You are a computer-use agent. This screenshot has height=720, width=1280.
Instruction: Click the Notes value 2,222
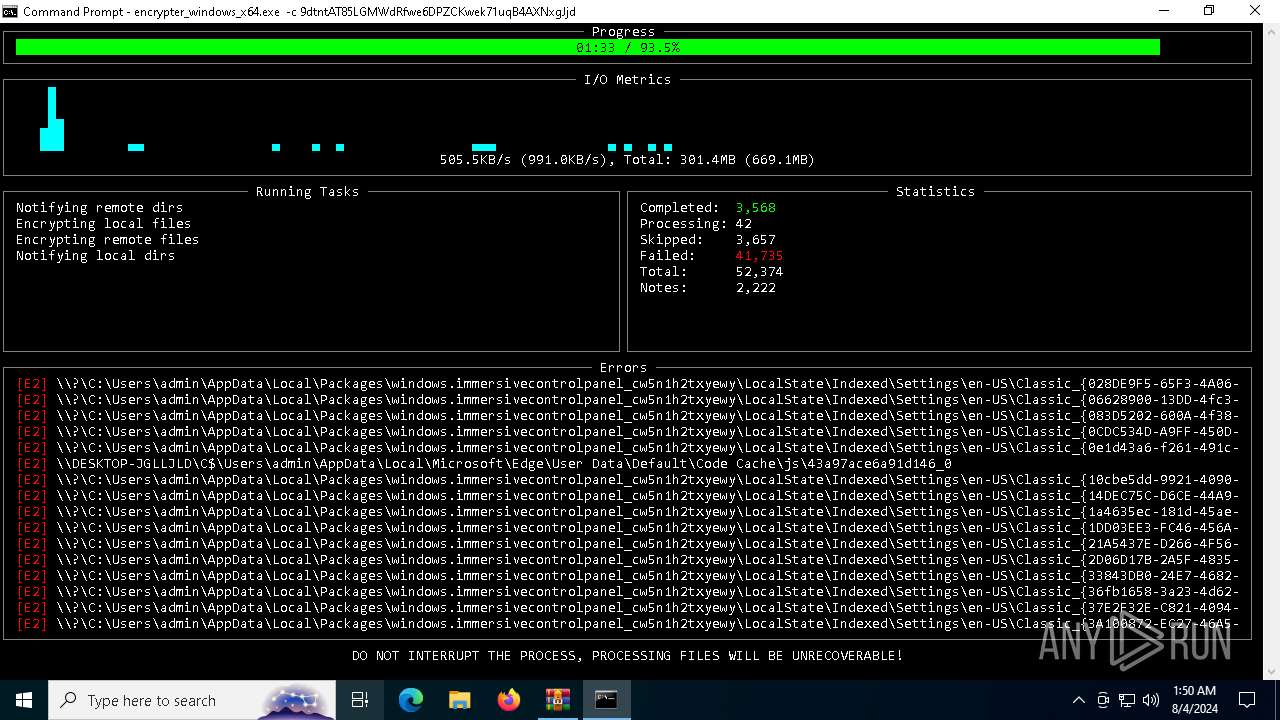(755, 288)
